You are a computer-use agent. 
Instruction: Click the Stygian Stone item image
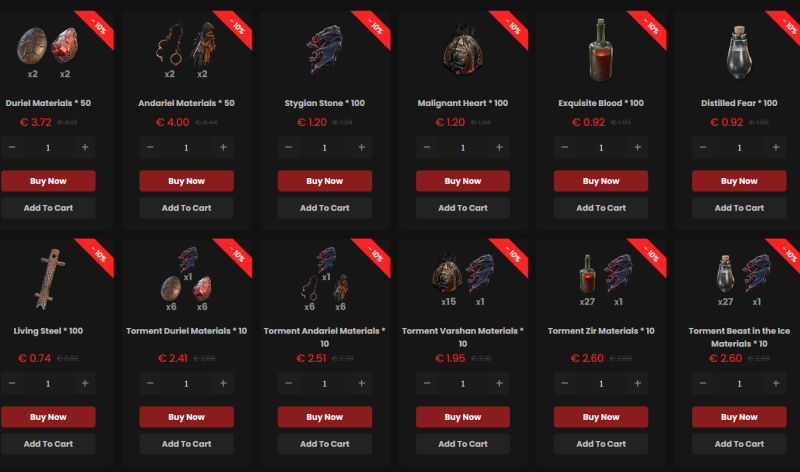pyautogui.click(x=324, y=49)
